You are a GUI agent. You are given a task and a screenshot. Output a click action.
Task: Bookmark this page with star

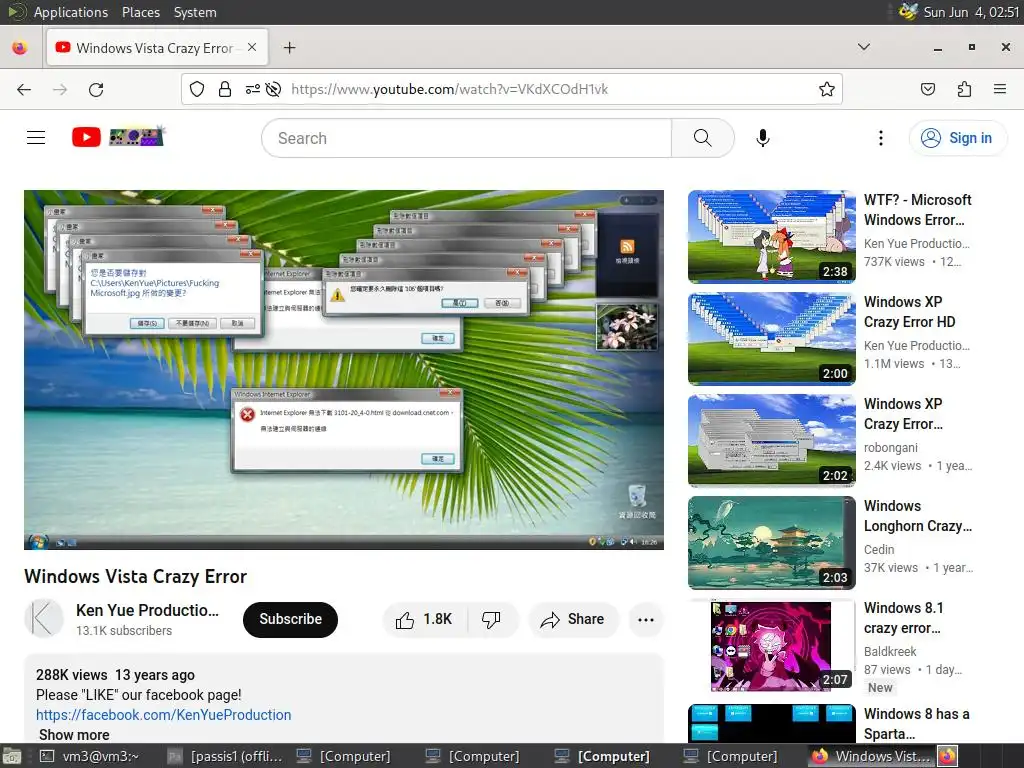tap(827, 89)
